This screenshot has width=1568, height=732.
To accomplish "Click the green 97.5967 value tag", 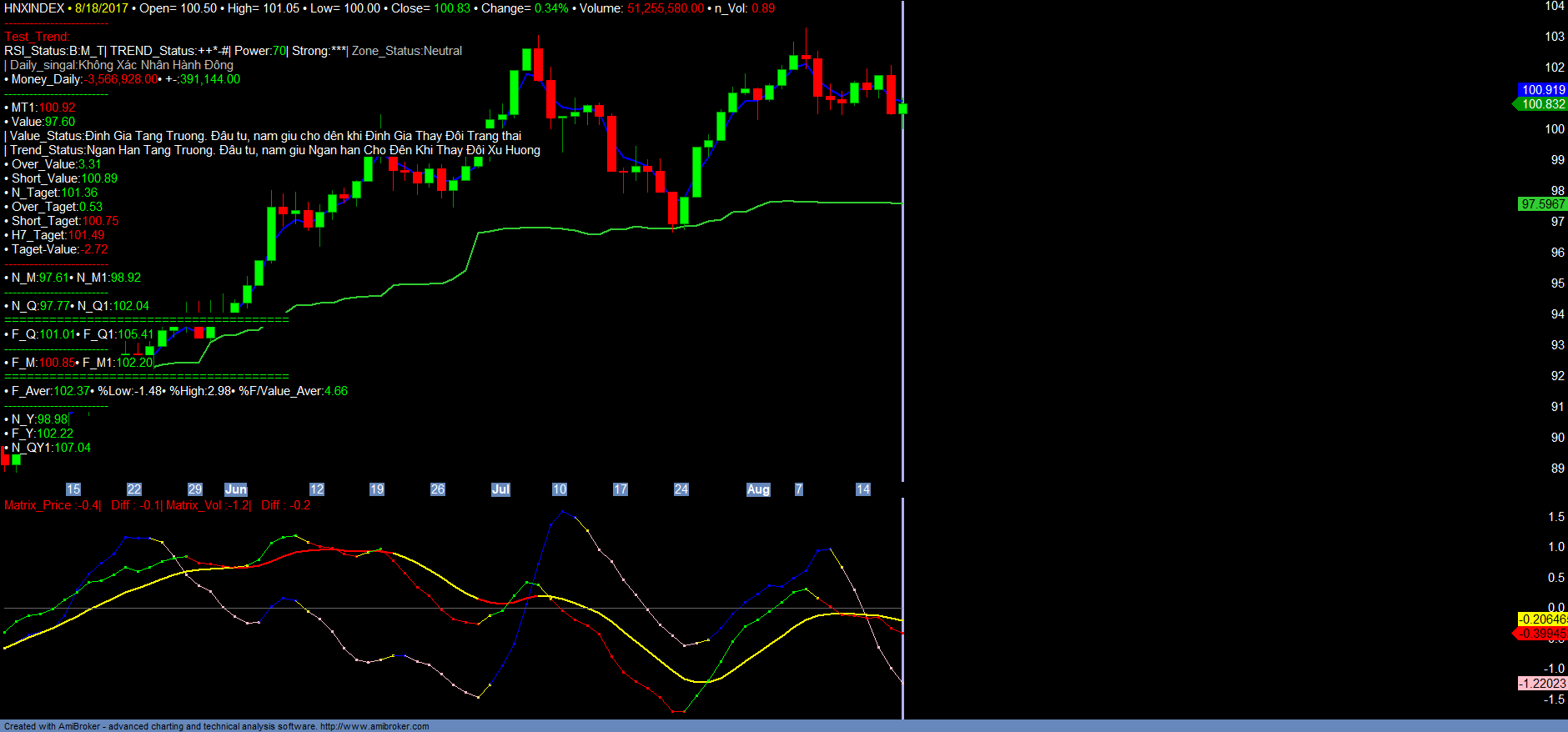I will (1542, 204).
